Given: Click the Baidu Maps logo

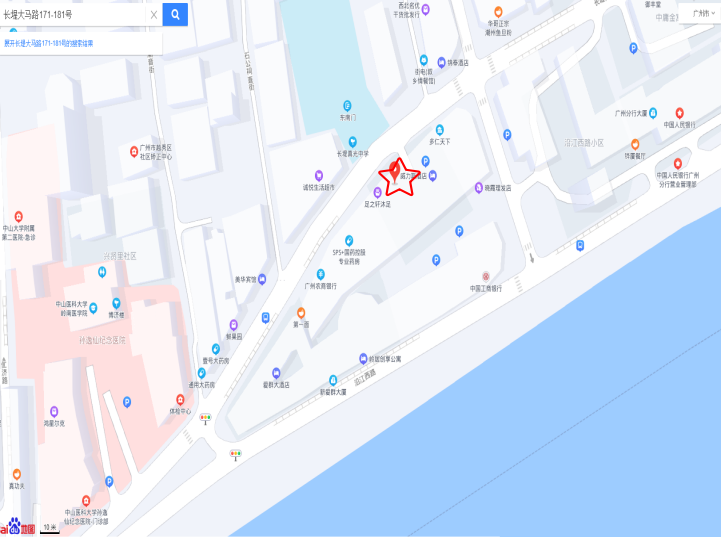Looking at the screenshot, I should pos(17,526).
